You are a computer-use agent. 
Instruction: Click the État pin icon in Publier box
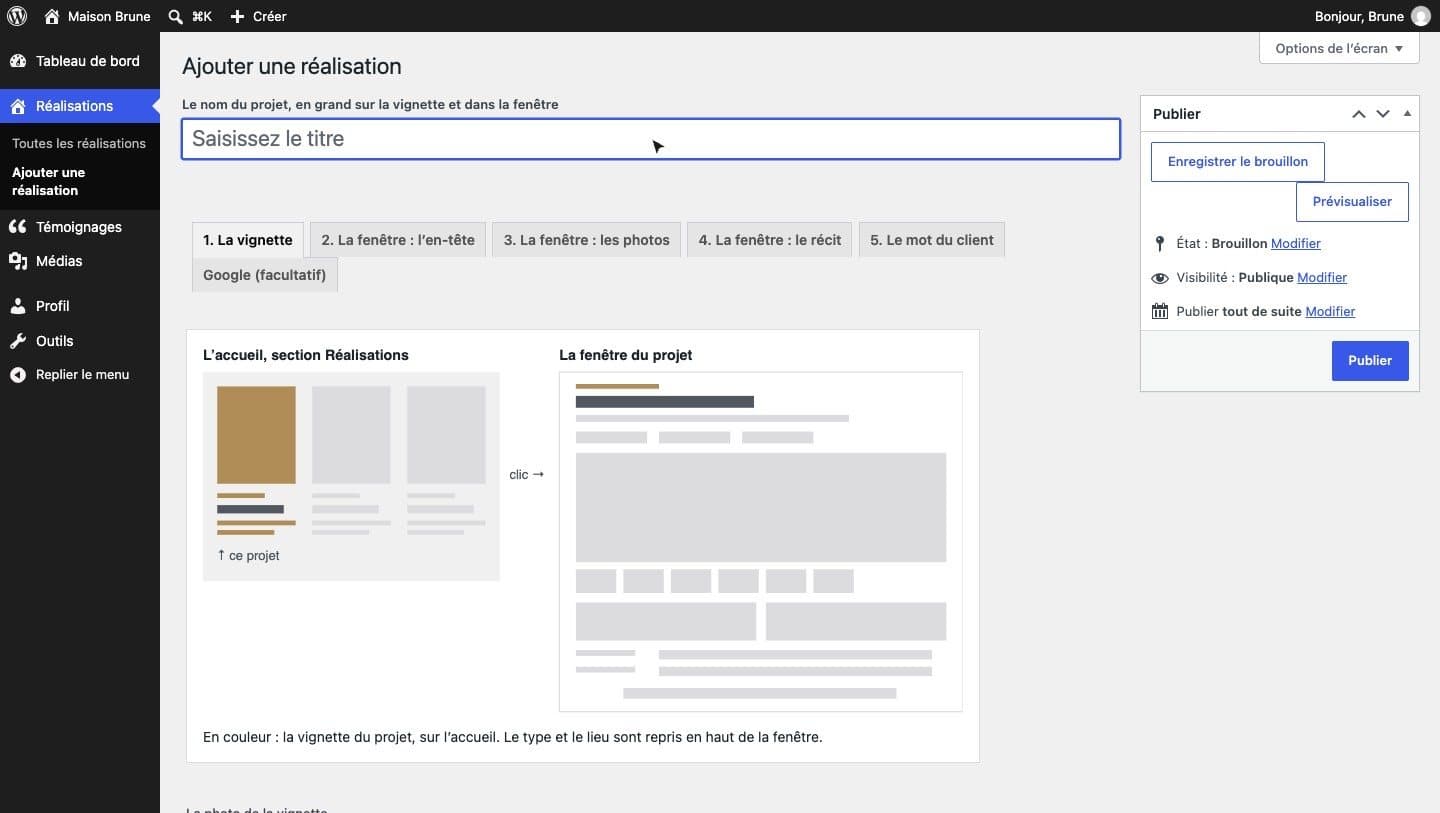click(x=1160, y=243)
